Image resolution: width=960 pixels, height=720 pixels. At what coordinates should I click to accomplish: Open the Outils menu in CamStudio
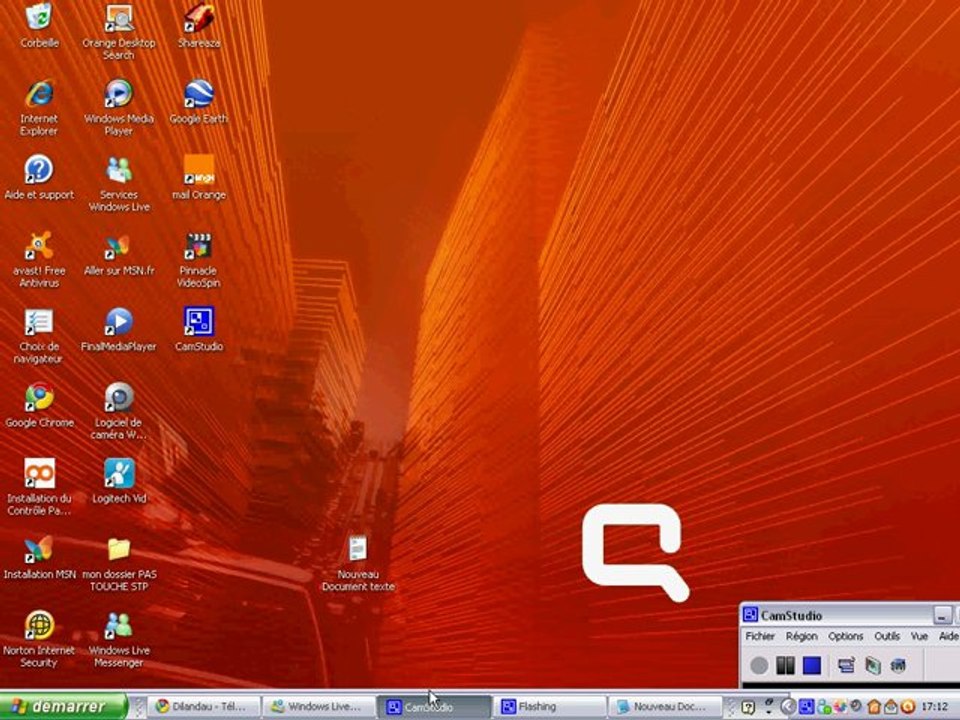point(887,636)
